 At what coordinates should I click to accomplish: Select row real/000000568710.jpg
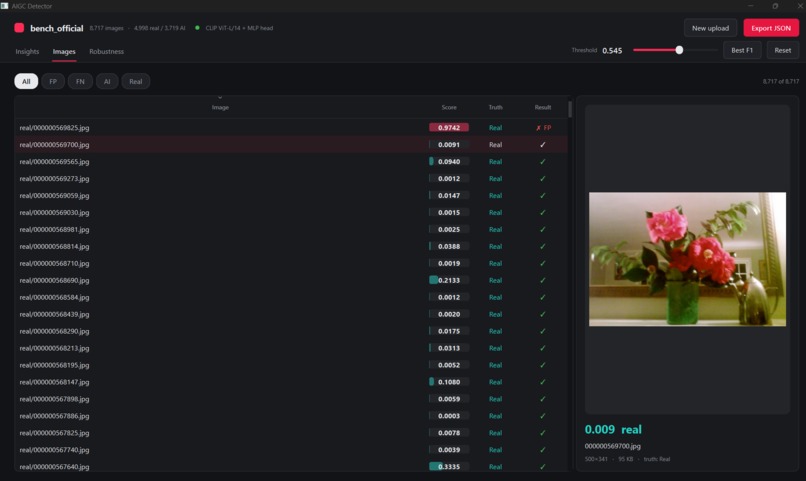point(291,263)
